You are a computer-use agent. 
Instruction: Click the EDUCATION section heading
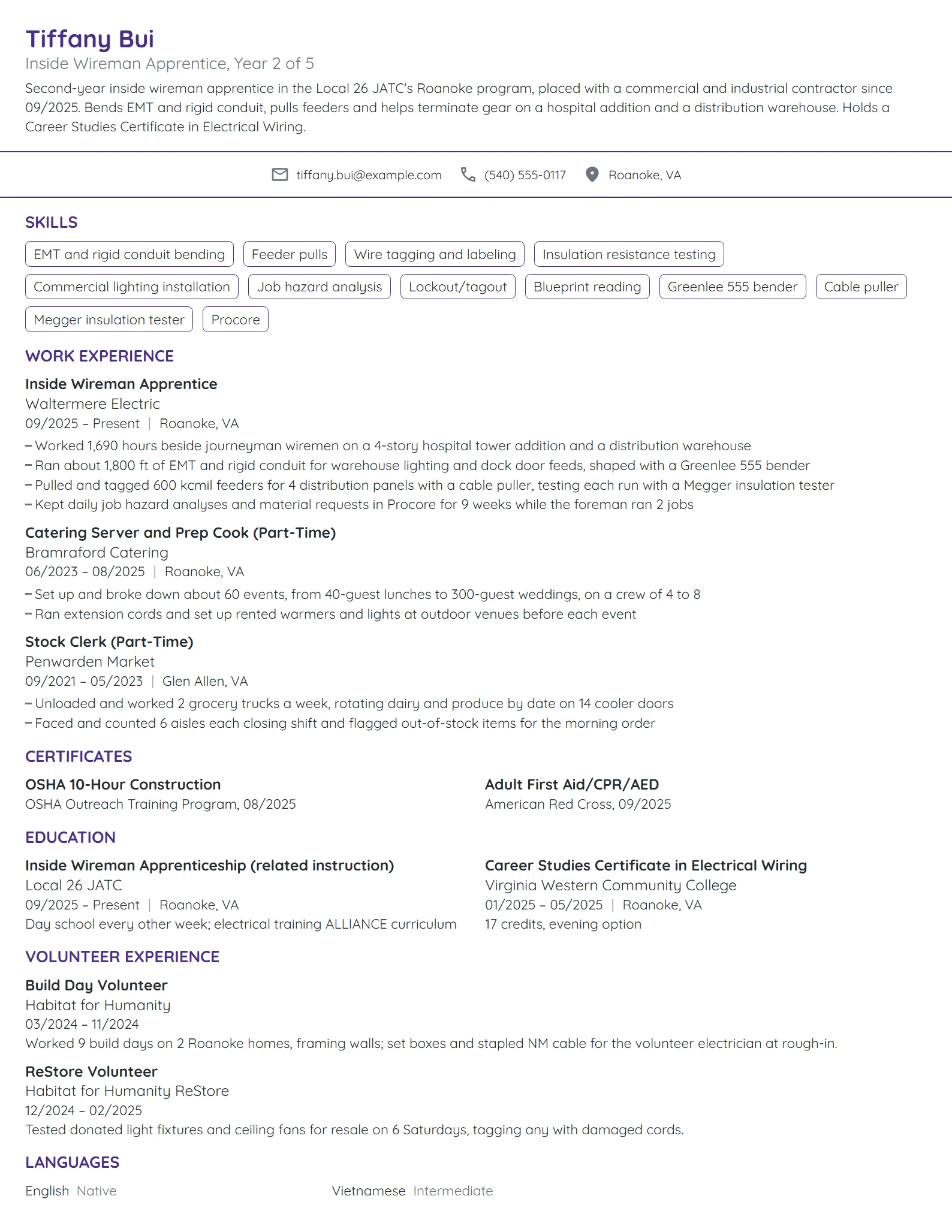[70, 838]
